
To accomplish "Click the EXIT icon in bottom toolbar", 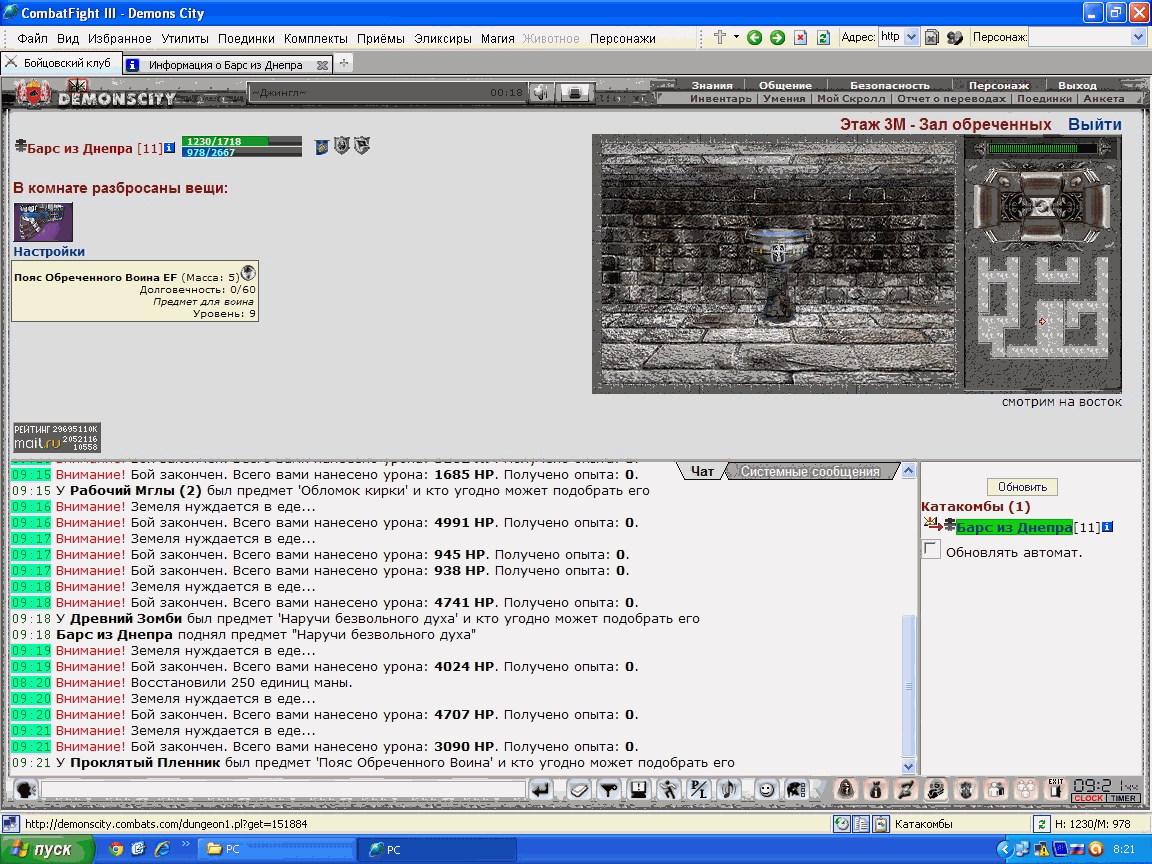I will (x=1056, y=789).
